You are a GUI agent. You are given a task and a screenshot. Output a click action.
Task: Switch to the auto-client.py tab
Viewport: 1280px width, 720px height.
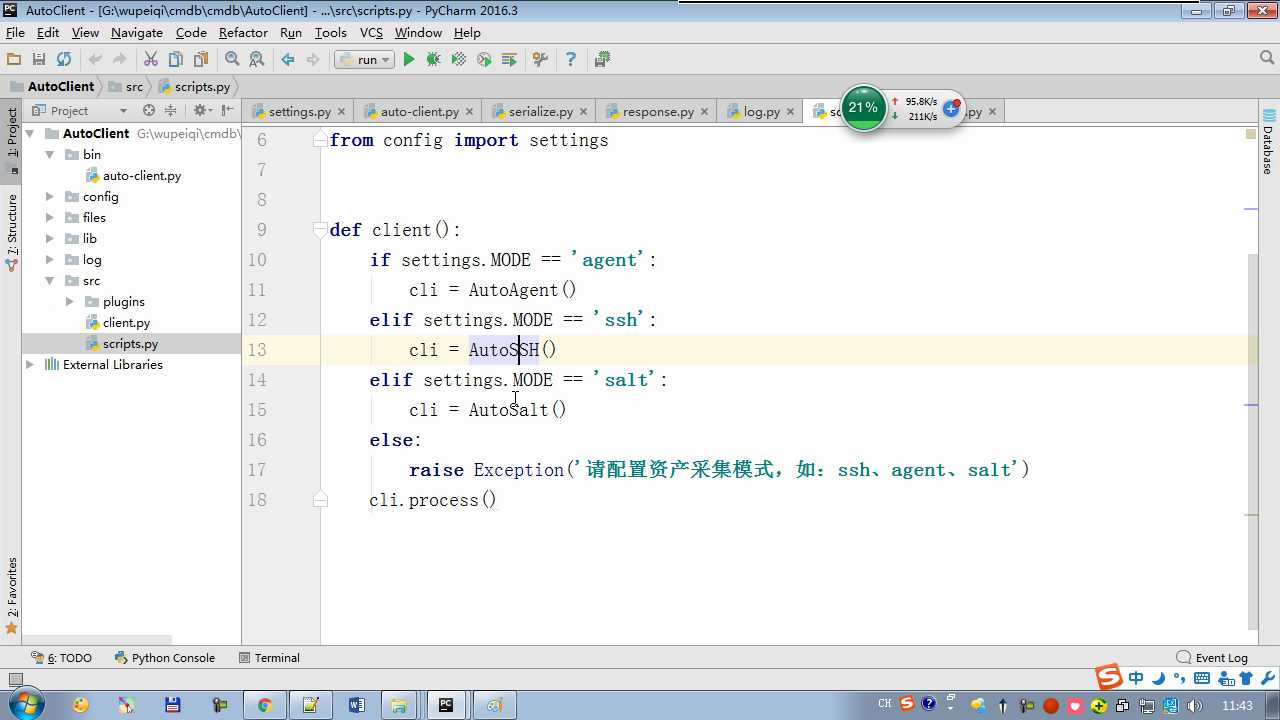[419, 111]
